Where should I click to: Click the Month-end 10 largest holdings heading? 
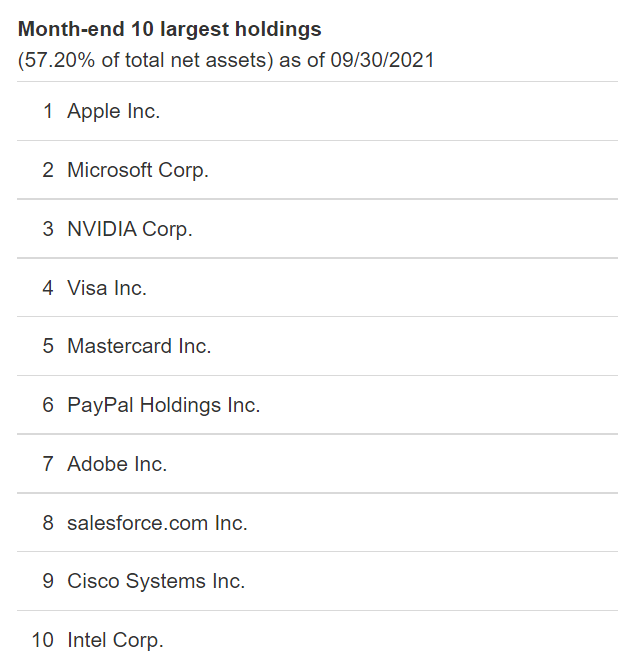point(170,29)
